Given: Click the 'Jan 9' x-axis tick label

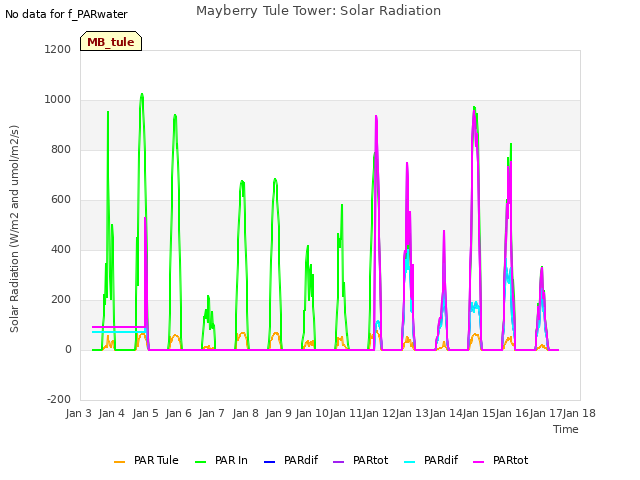Looking at the screenshot, I should (279, 413).
